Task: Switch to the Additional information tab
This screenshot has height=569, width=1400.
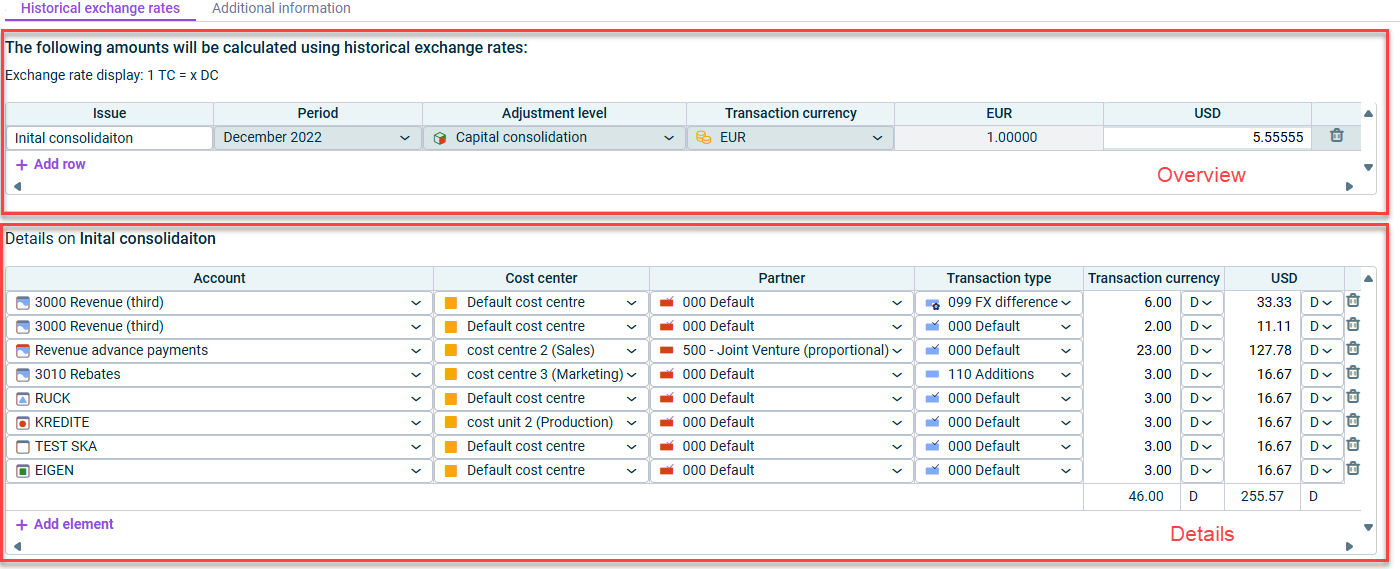Action: 281,9
